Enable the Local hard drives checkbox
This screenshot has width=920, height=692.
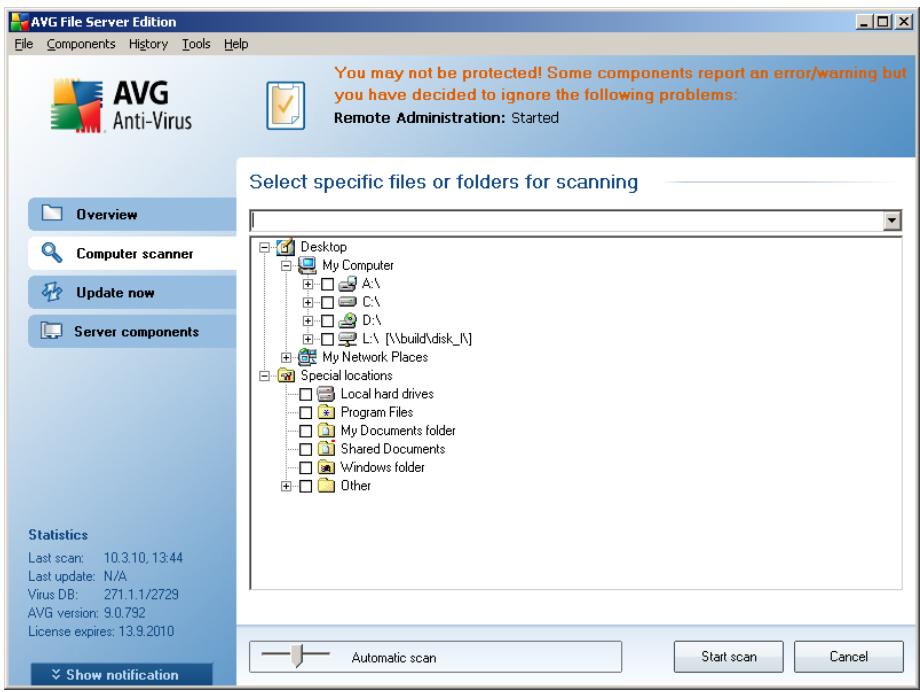pyautogui.click(x=306, y=394)
